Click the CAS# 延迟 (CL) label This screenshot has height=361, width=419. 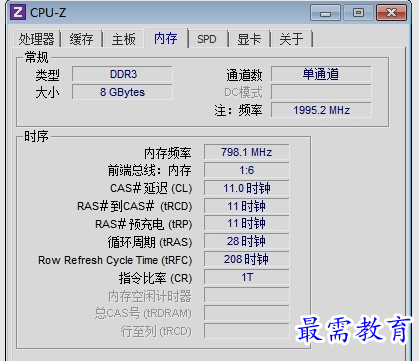151,189
